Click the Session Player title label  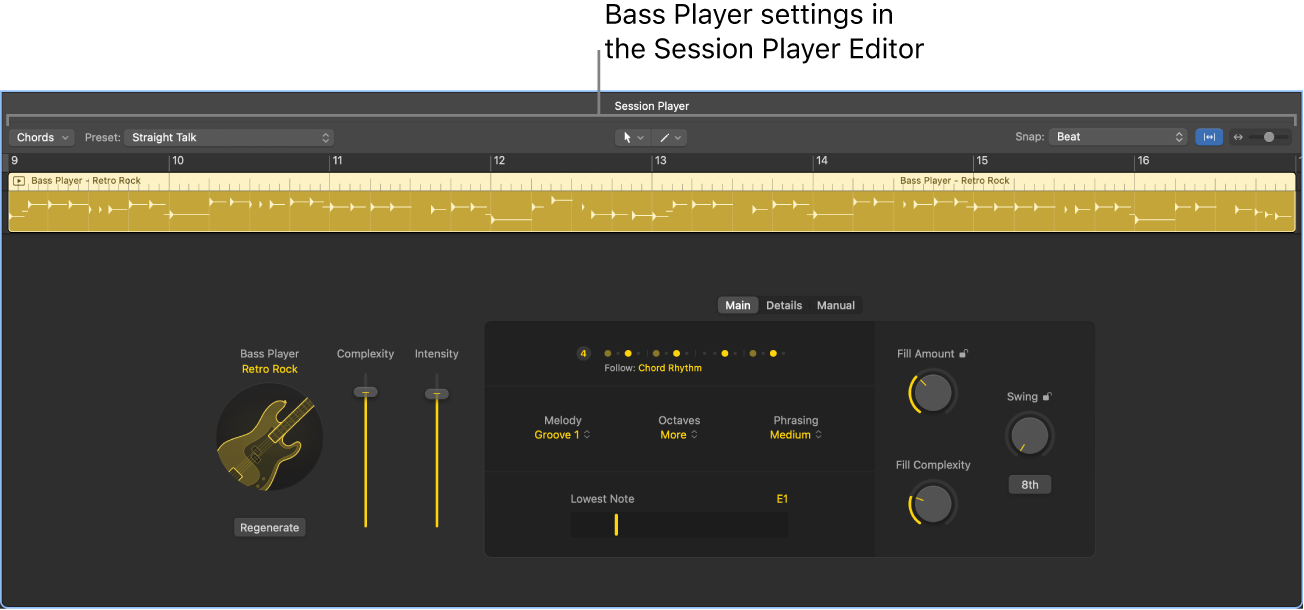652,106
